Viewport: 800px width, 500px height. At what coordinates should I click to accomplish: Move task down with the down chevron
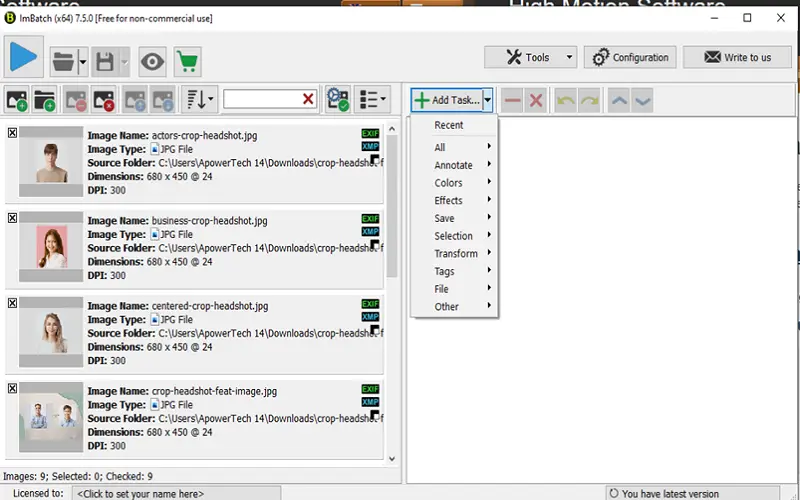coord(643,100)
